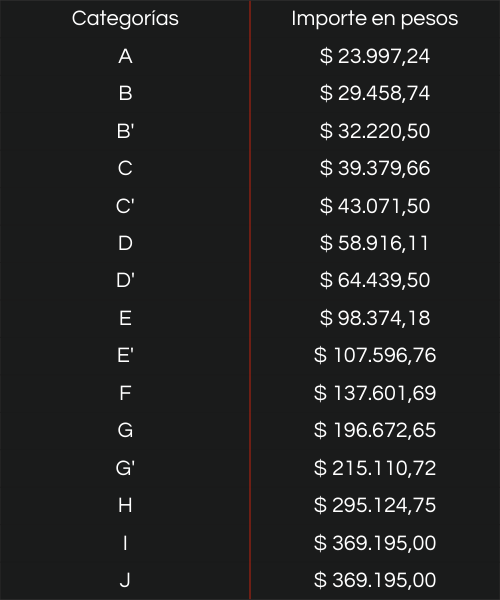Viewport: 500px width, 600px height.
Task: Click the $ 32.220,50 value
Action: (375, 131)
